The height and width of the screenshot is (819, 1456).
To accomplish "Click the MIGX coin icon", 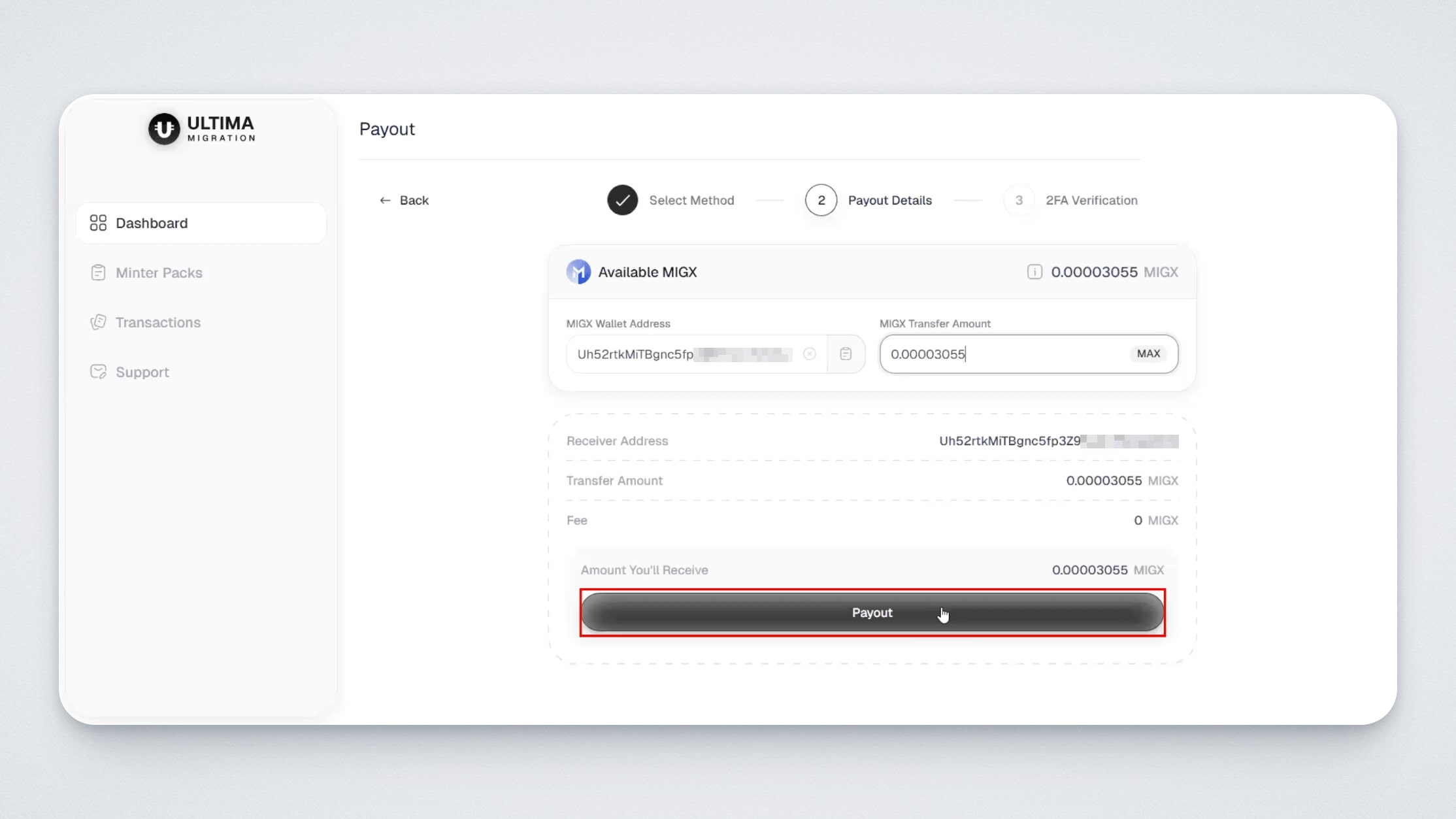I will pyautogui.click(x=578, y=272).
